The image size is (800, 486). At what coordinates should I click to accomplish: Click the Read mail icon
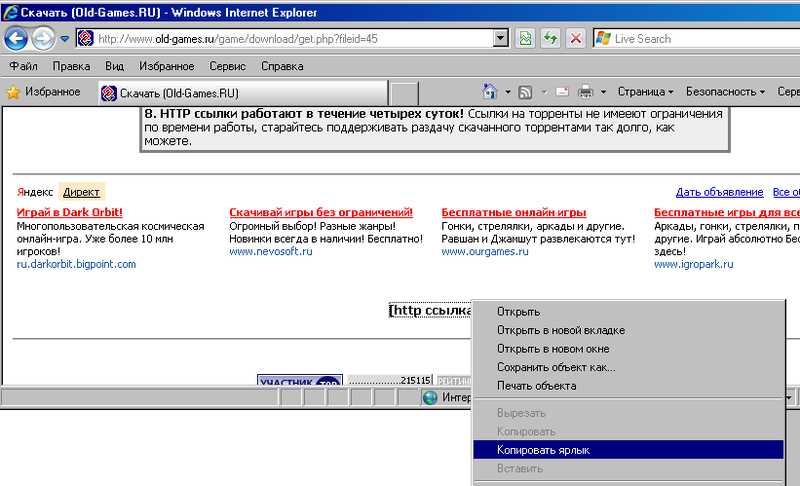coord(562,92)
